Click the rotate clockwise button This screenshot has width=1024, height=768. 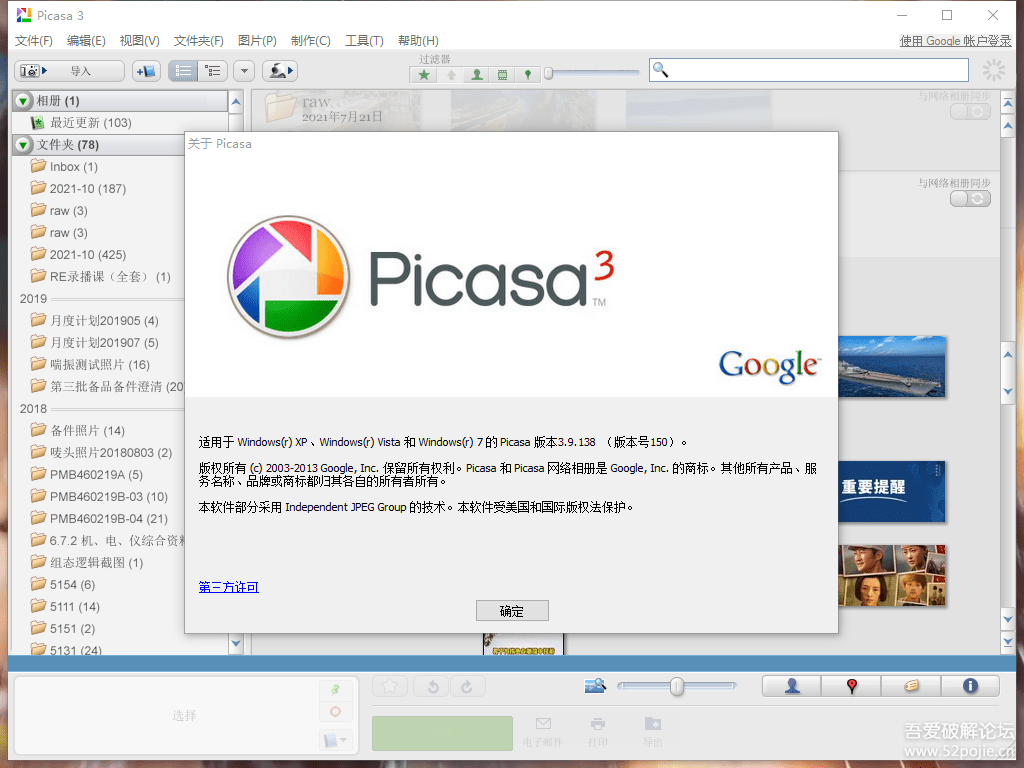(x=467, y=686)
